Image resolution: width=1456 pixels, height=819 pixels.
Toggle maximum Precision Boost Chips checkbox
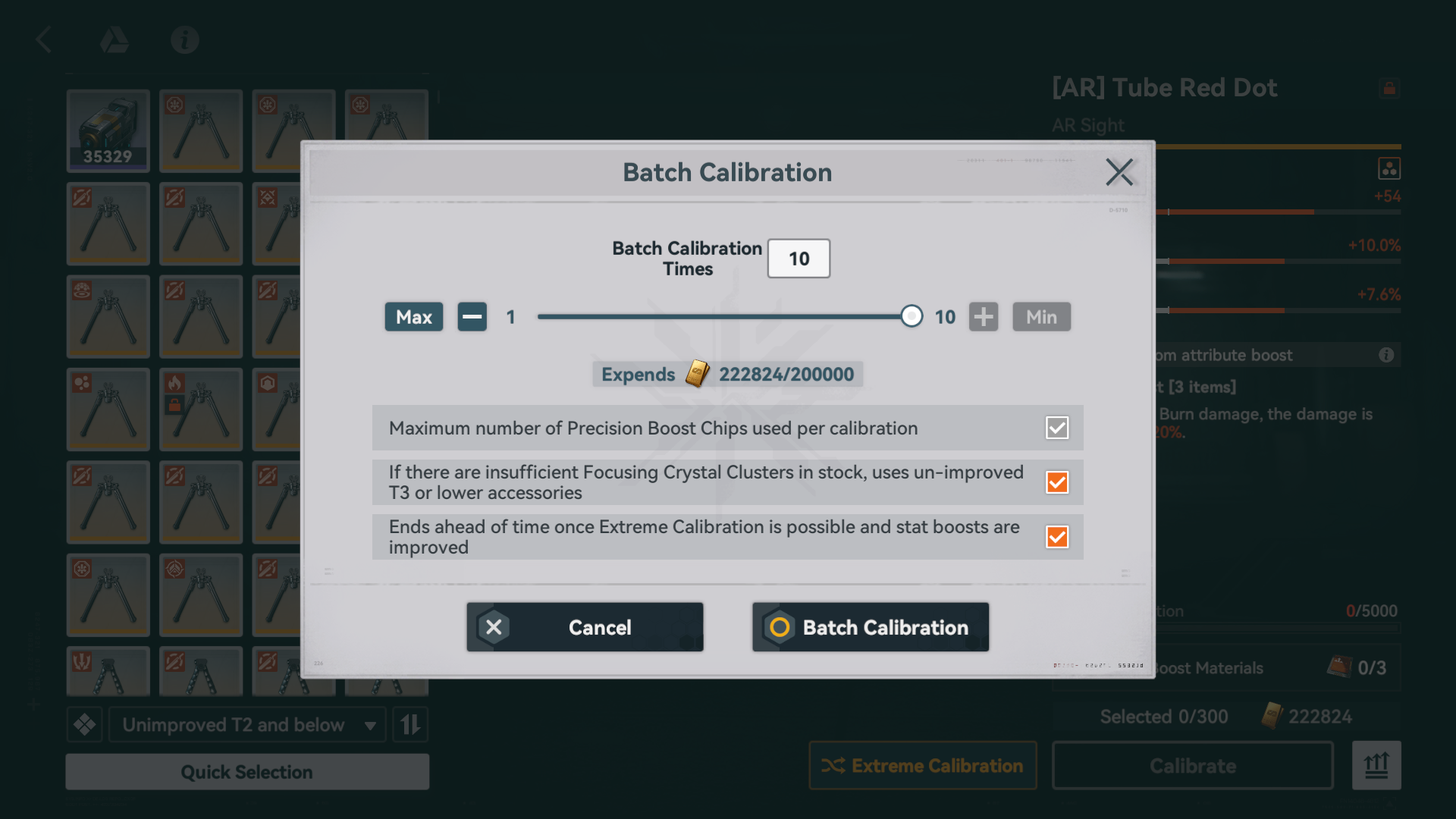(x=1057, y=428)
